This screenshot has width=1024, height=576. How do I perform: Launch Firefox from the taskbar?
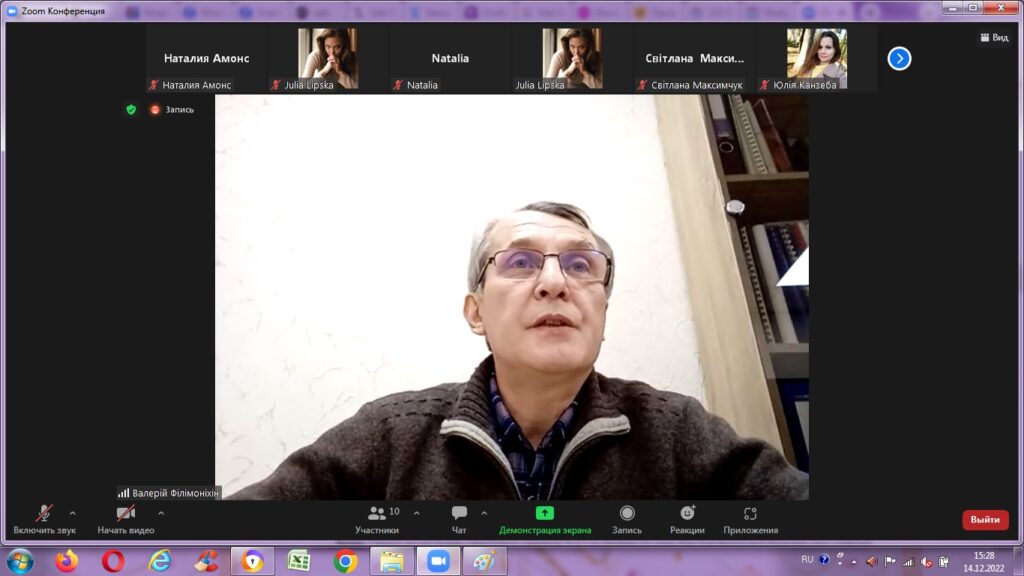(x=67, y=561)
